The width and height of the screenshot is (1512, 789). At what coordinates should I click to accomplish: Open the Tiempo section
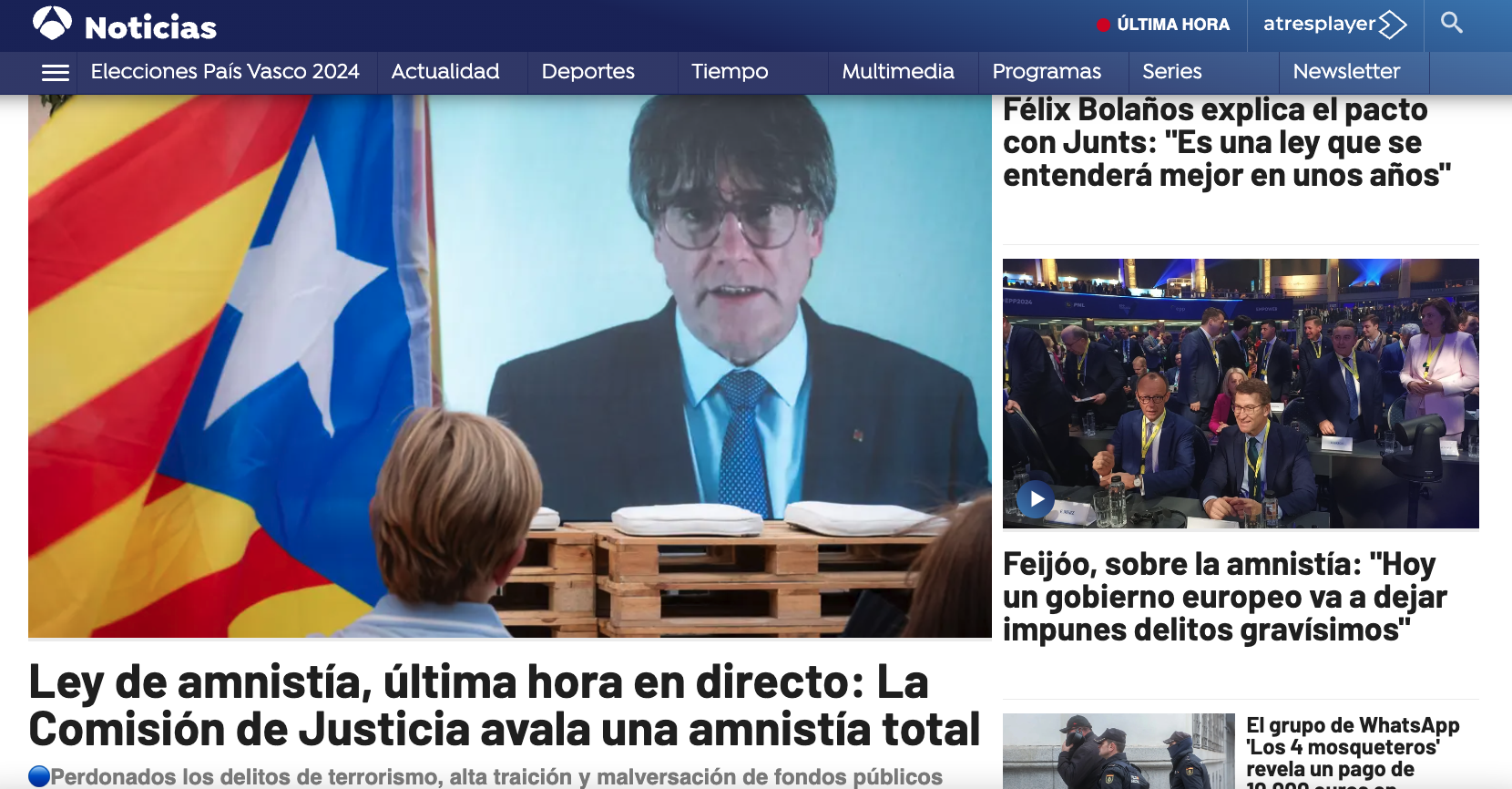click(730, 72)
